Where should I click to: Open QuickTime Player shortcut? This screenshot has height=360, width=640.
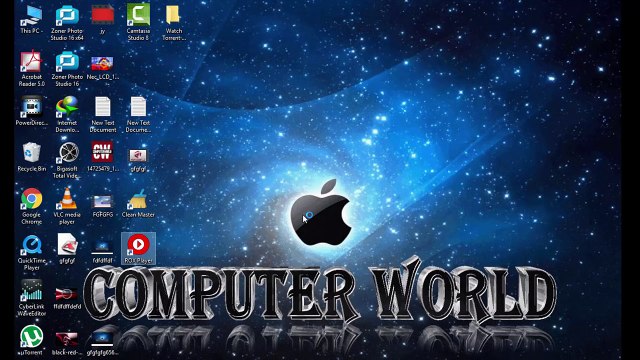[x=31, y=253]
